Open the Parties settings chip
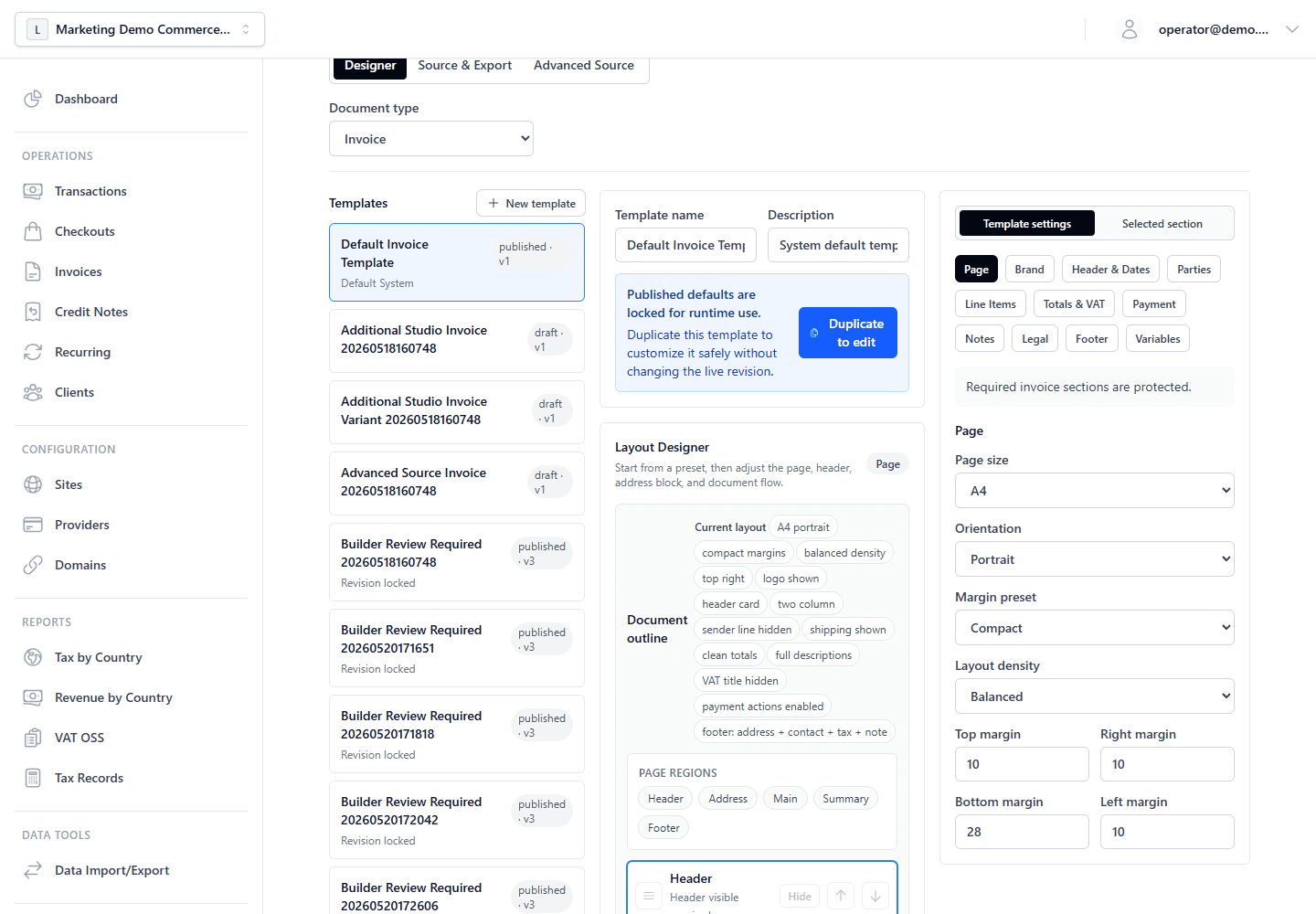Image resolution: width=1316 pixels, height=914 pixels. tap(1194, 270)
